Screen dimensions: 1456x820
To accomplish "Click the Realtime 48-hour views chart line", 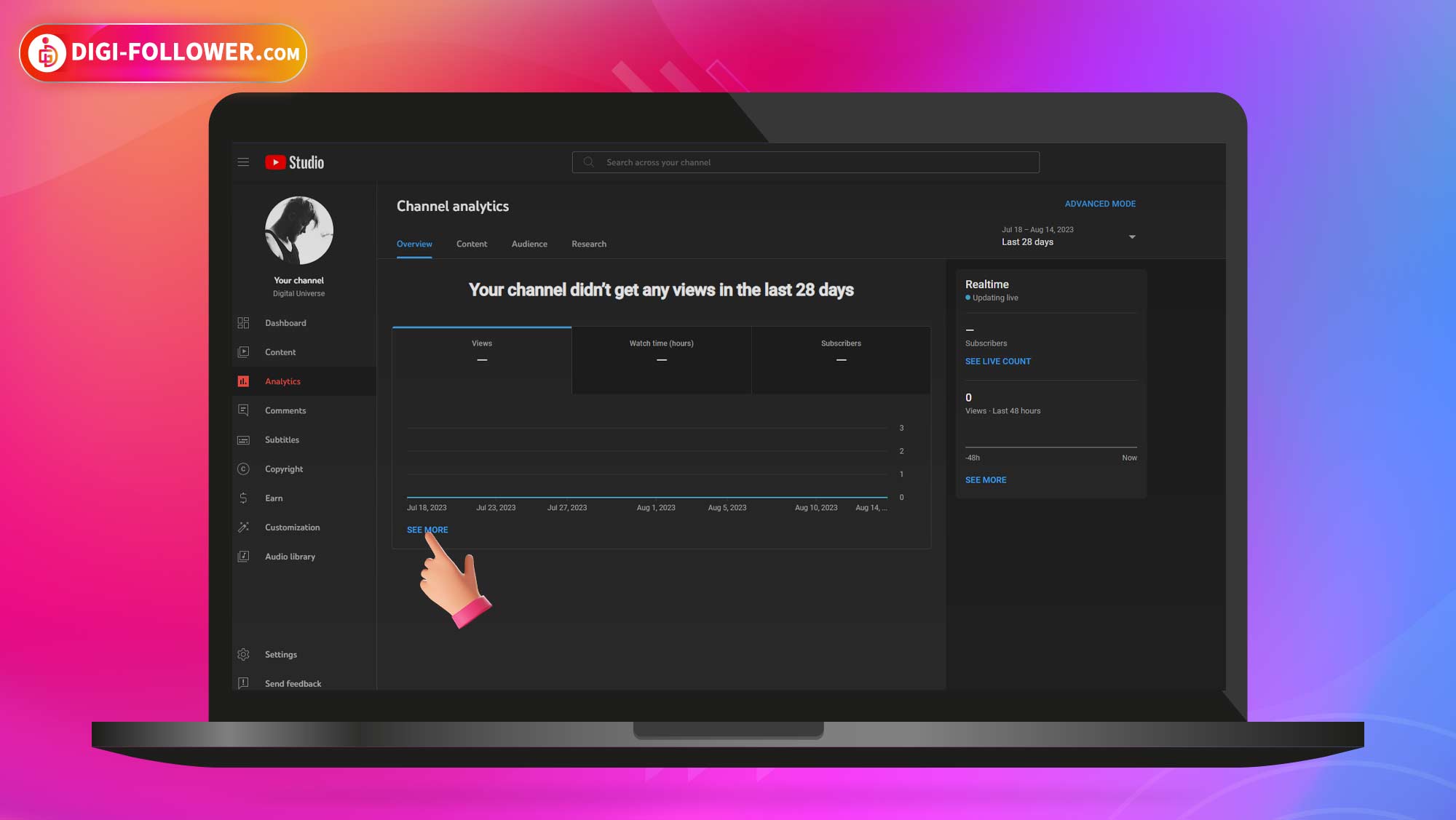I will point(1051,447).
